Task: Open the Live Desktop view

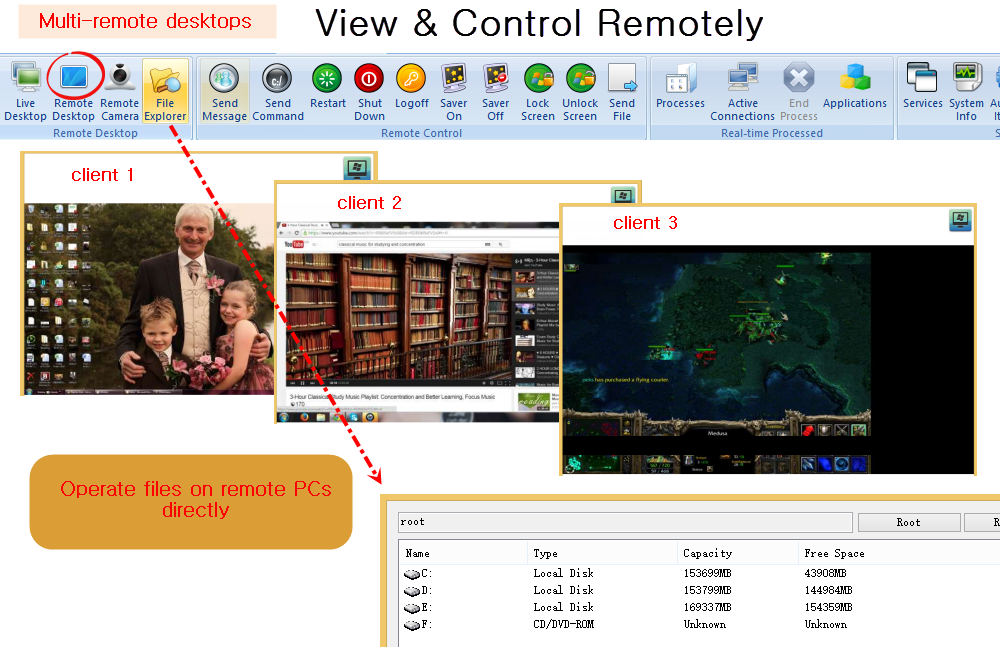Action: click(25, 90)
